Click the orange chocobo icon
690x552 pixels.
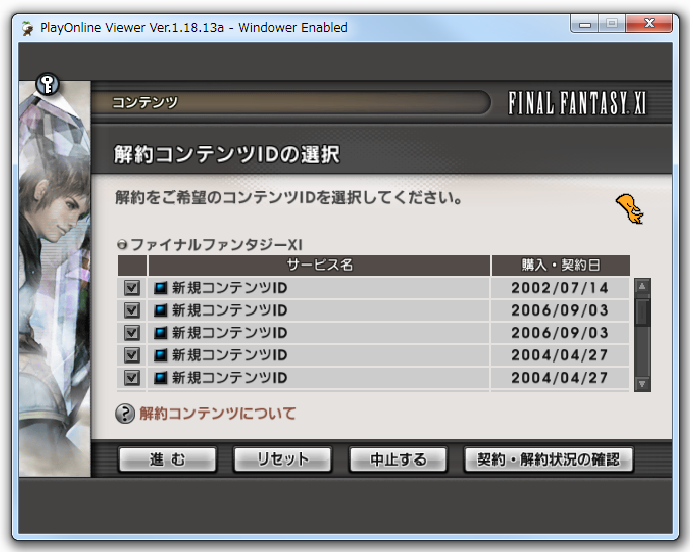pyautogui.click(x=630, y=208)
